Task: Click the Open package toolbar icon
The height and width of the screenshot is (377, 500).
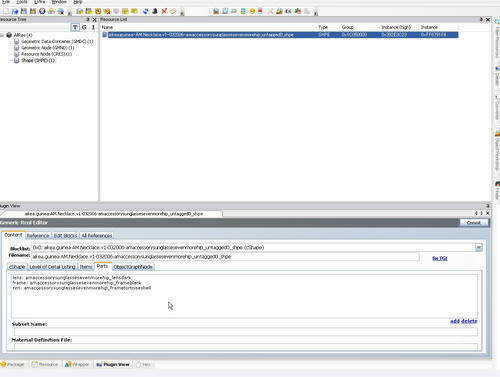Action: tap(15, 11)
